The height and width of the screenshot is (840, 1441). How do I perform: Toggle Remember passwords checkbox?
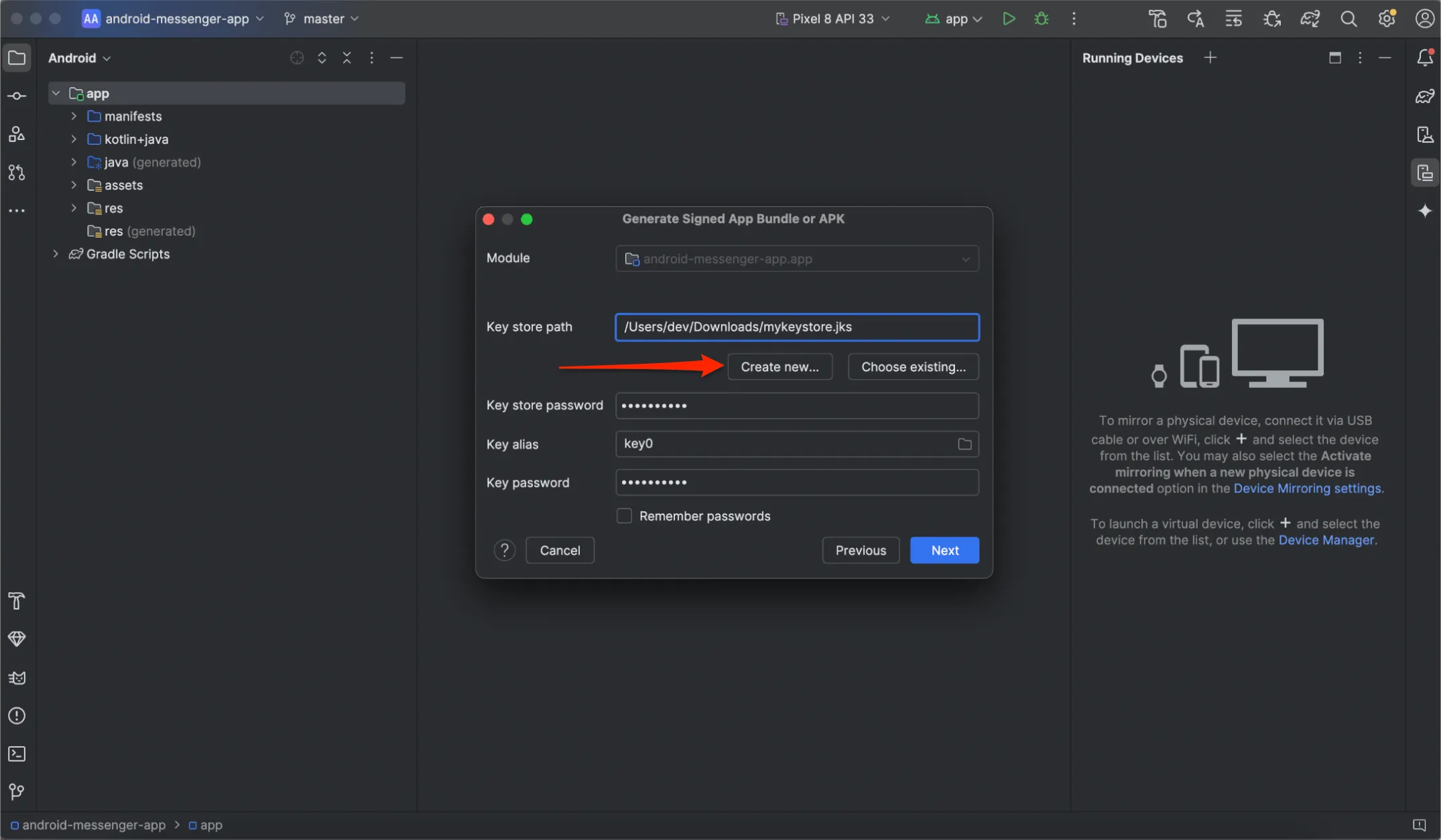click(623, 516)
